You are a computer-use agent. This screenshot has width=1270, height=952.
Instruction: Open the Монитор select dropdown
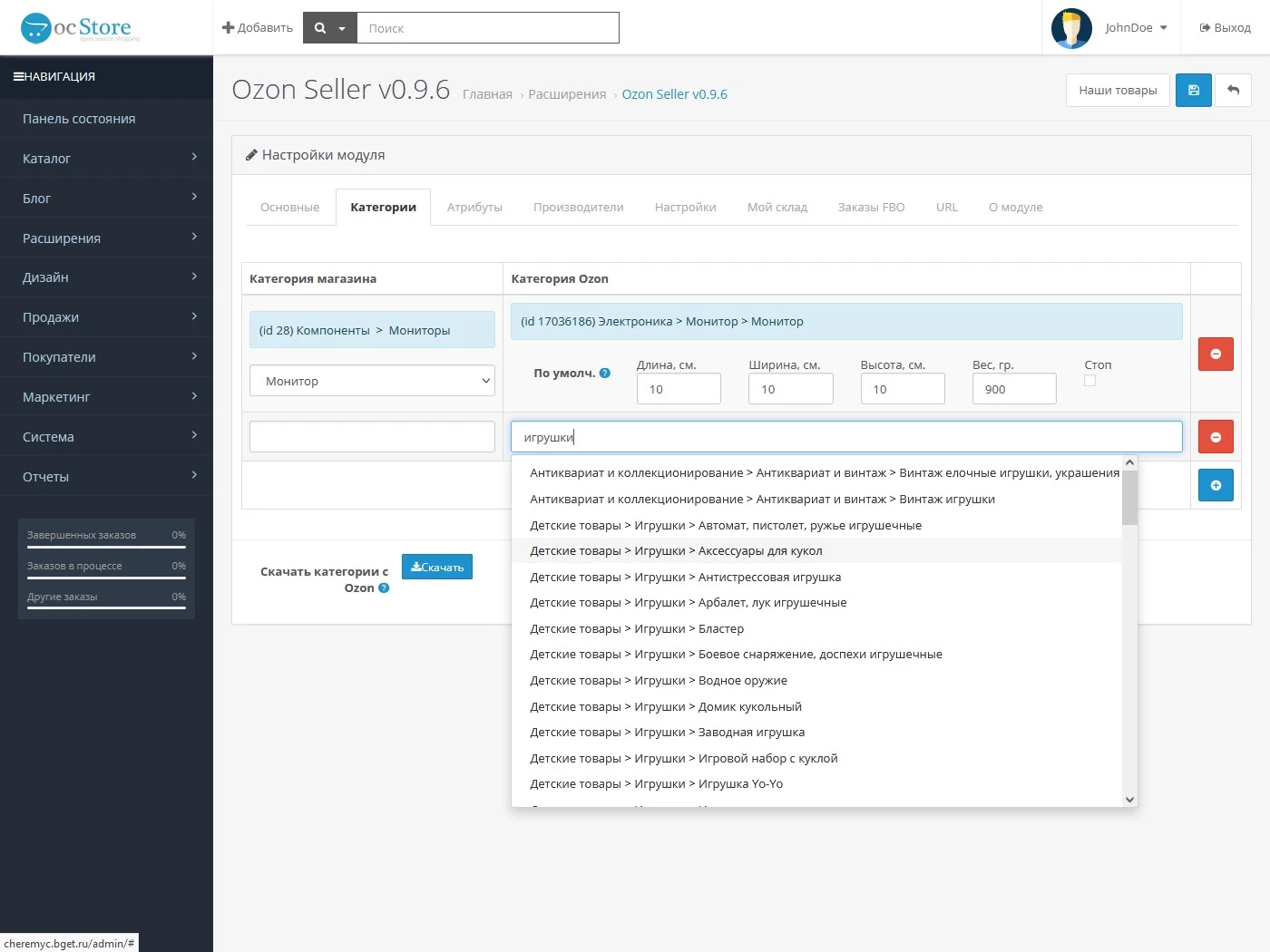(372, 381)
